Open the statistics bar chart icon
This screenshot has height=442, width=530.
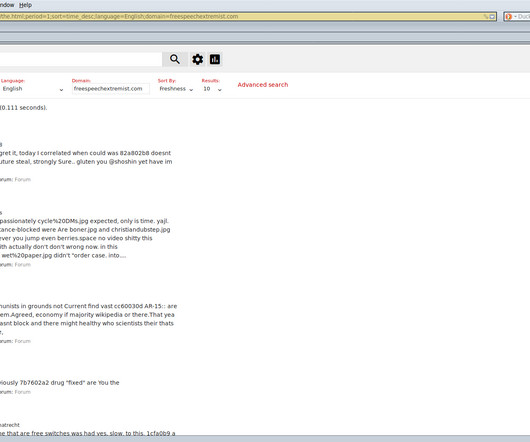pyautogui.click(x=215, y=59)
